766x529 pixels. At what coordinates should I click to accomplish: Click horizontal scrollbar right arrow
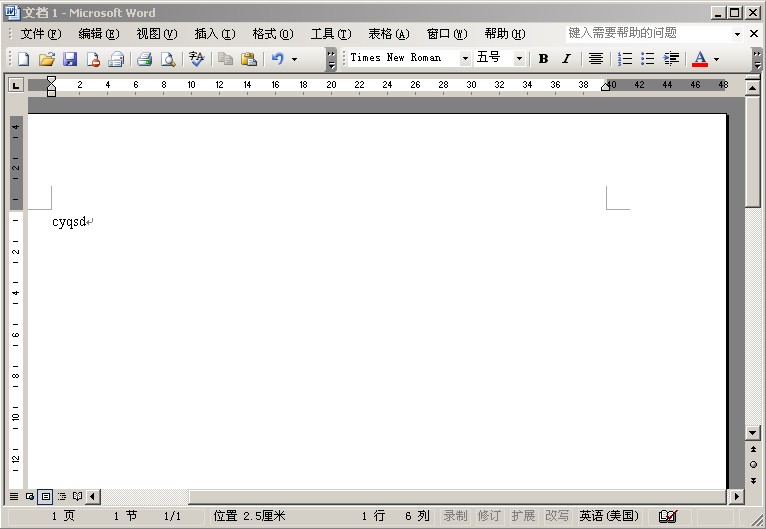pyautogui.click(x=736, y=497)
